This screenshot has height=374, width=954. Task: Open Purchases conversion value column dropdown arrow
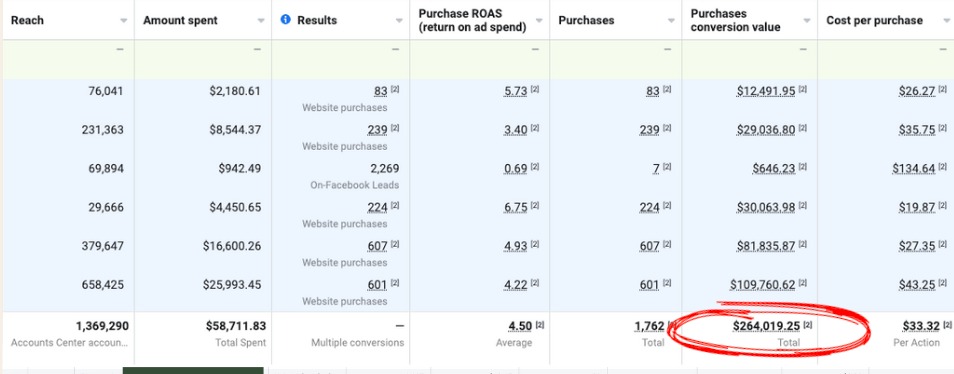pos(807,21)
